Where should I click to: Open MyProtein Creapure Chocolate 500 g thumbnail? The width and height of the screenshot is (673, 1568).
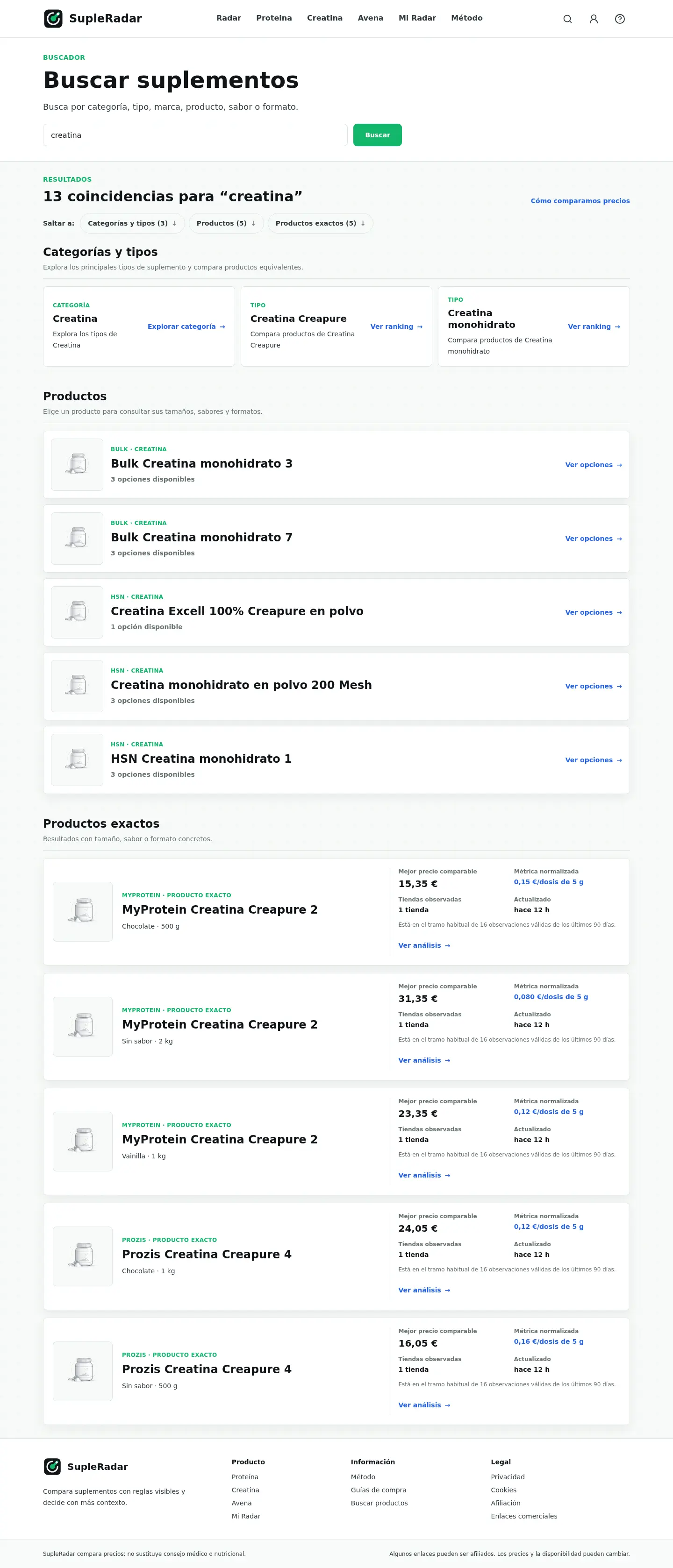pyautogui.click(x=83, y=911)
